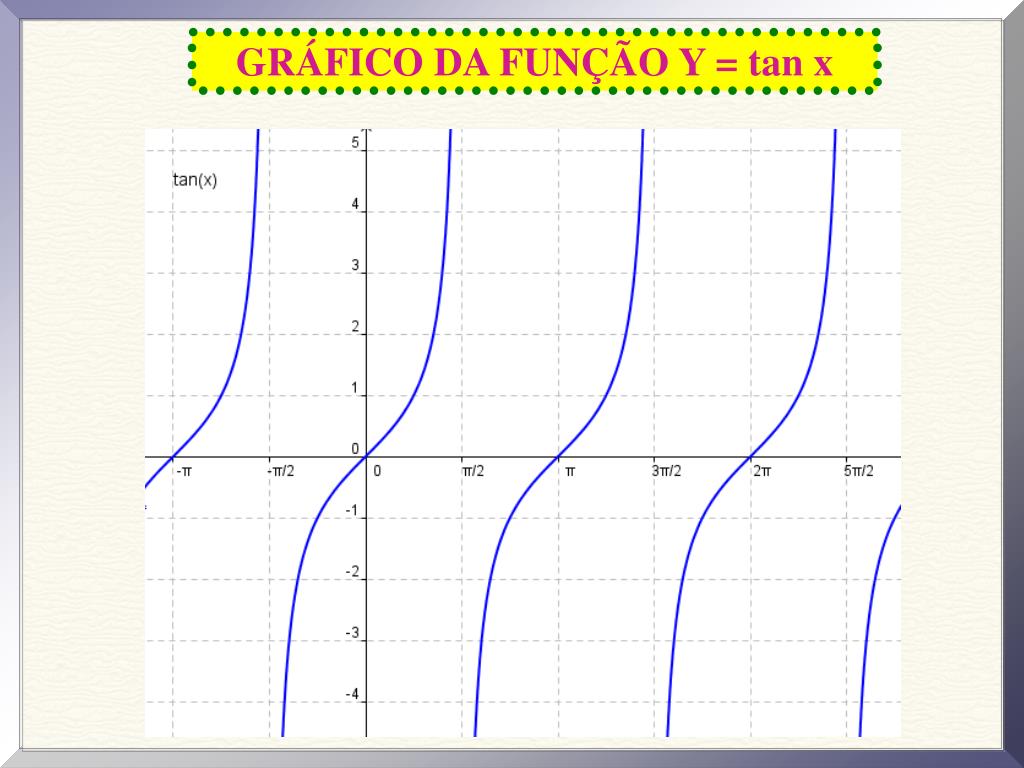Click the '-4' y-axis label
1024x768 pixels.
(x=353, y=694)
